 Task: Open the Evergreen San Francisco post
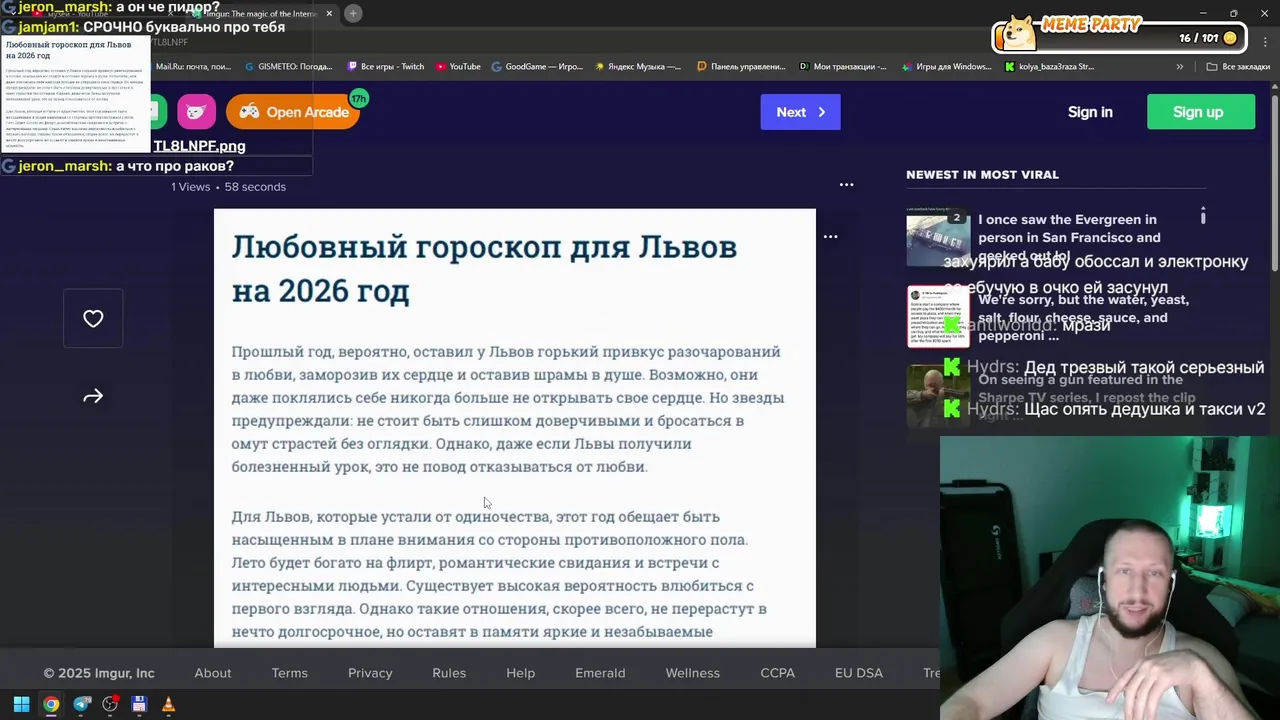1069,237
